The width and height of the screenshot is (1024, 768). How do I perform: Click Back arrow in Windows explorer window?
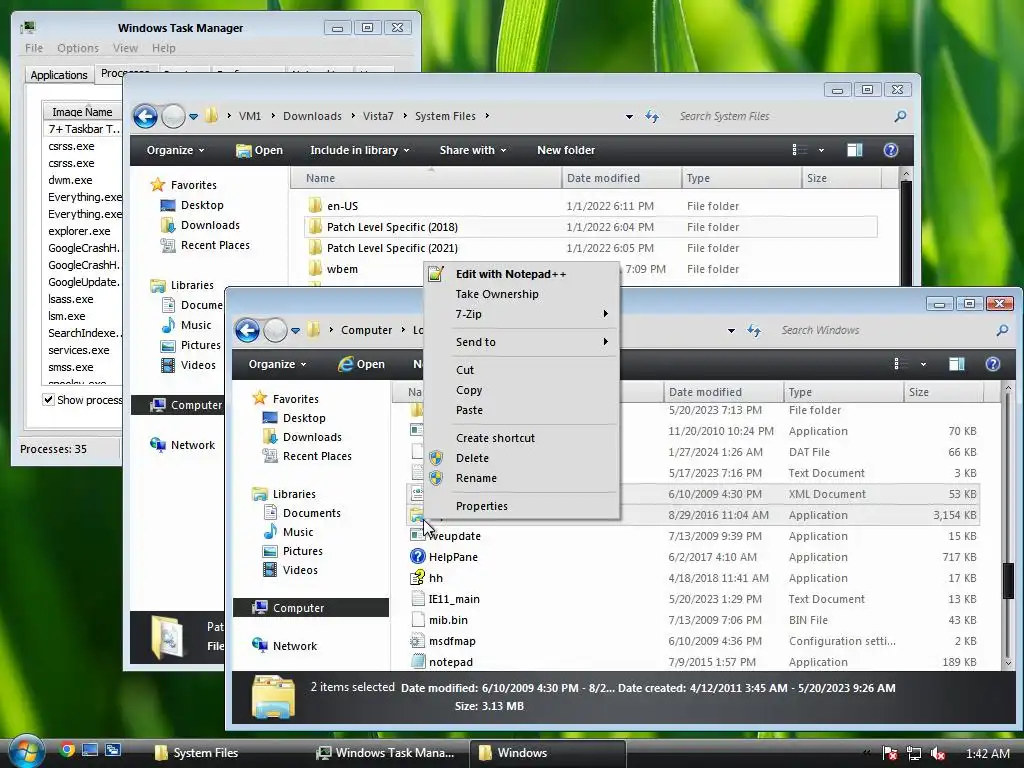click(247, 330)
